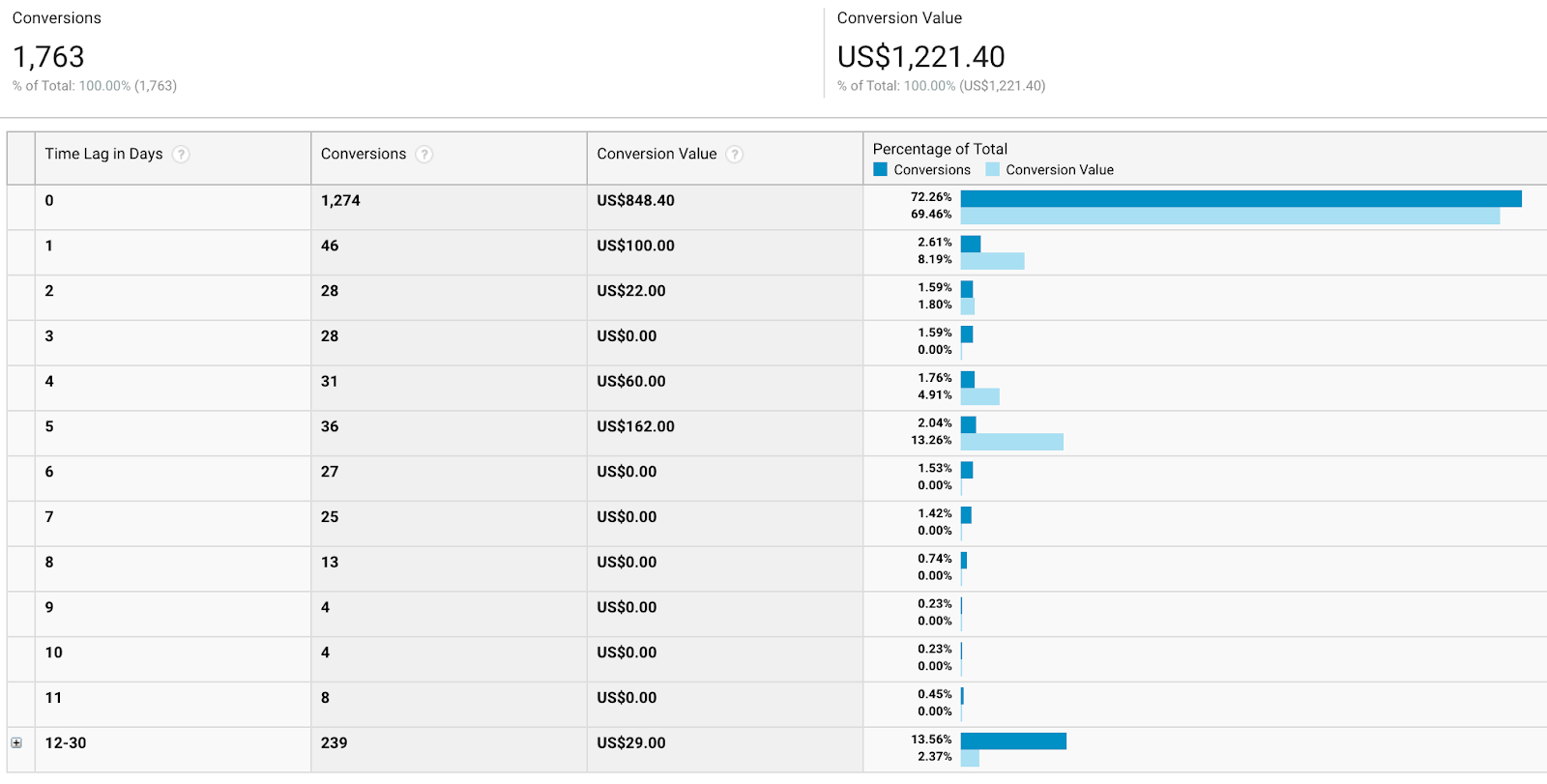The height and width of the screenshot is (784, 1547).
Task: Select the Conversion Value column header text
Action: coord(657,154)
